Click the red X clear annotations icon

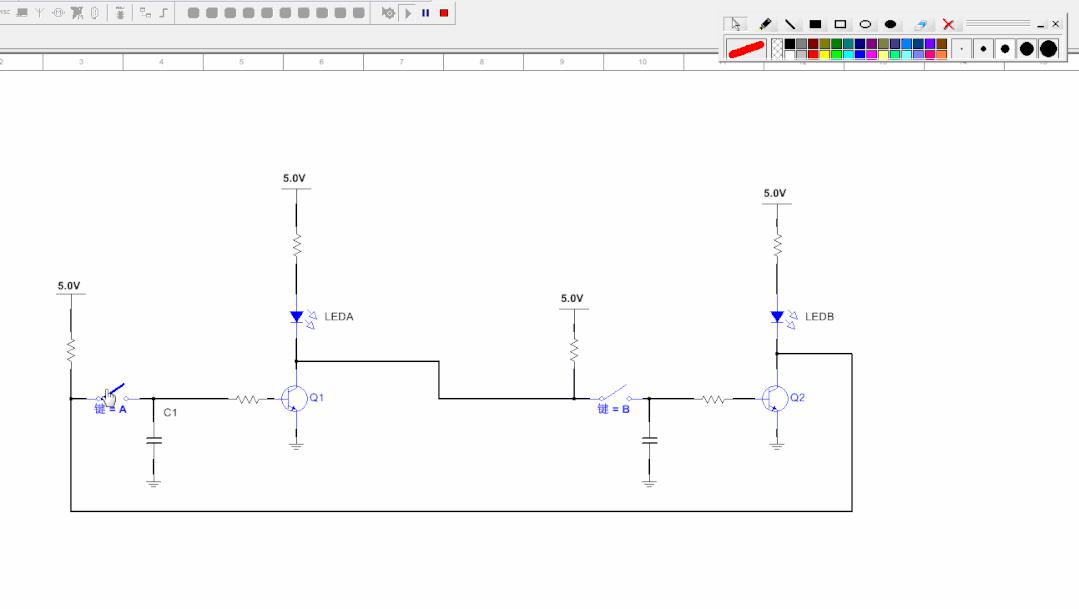948,24
